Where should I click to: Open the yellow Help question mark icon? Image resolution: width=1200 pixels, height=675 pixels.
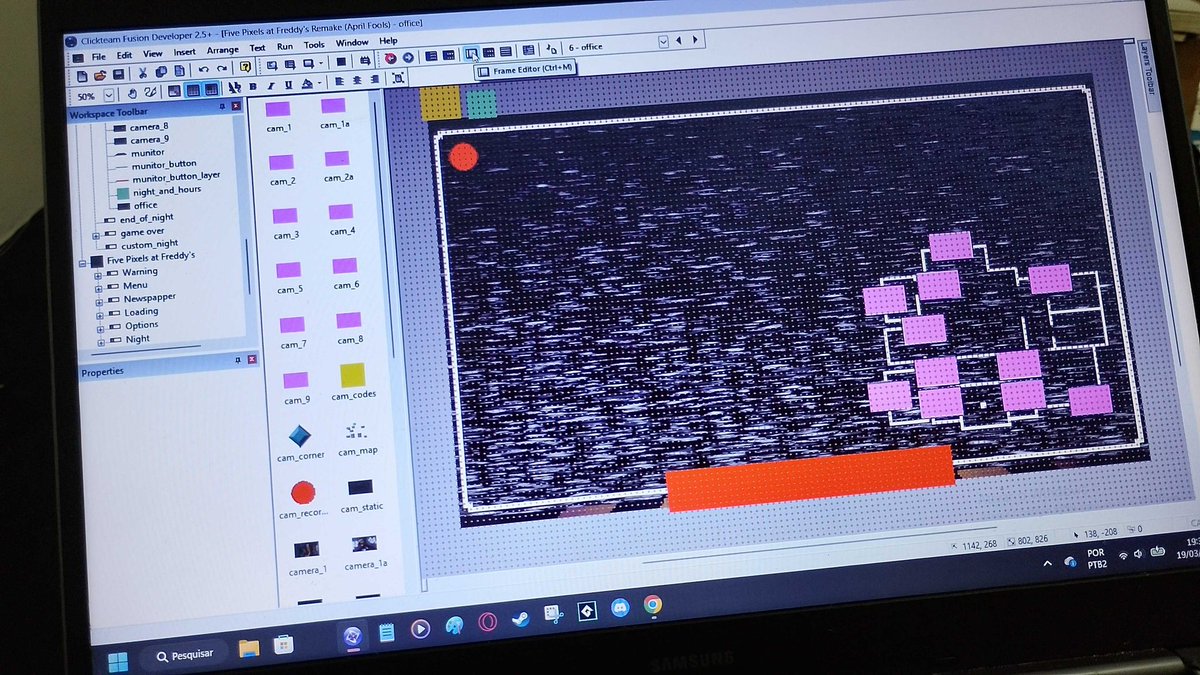pos(245,66)
